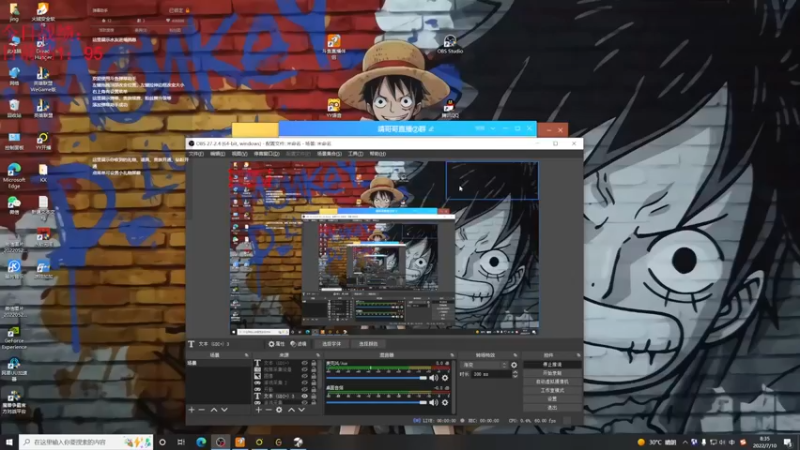Click the Edge icon in the taskbar
800x450 pixels.
[x=201, y=442]
